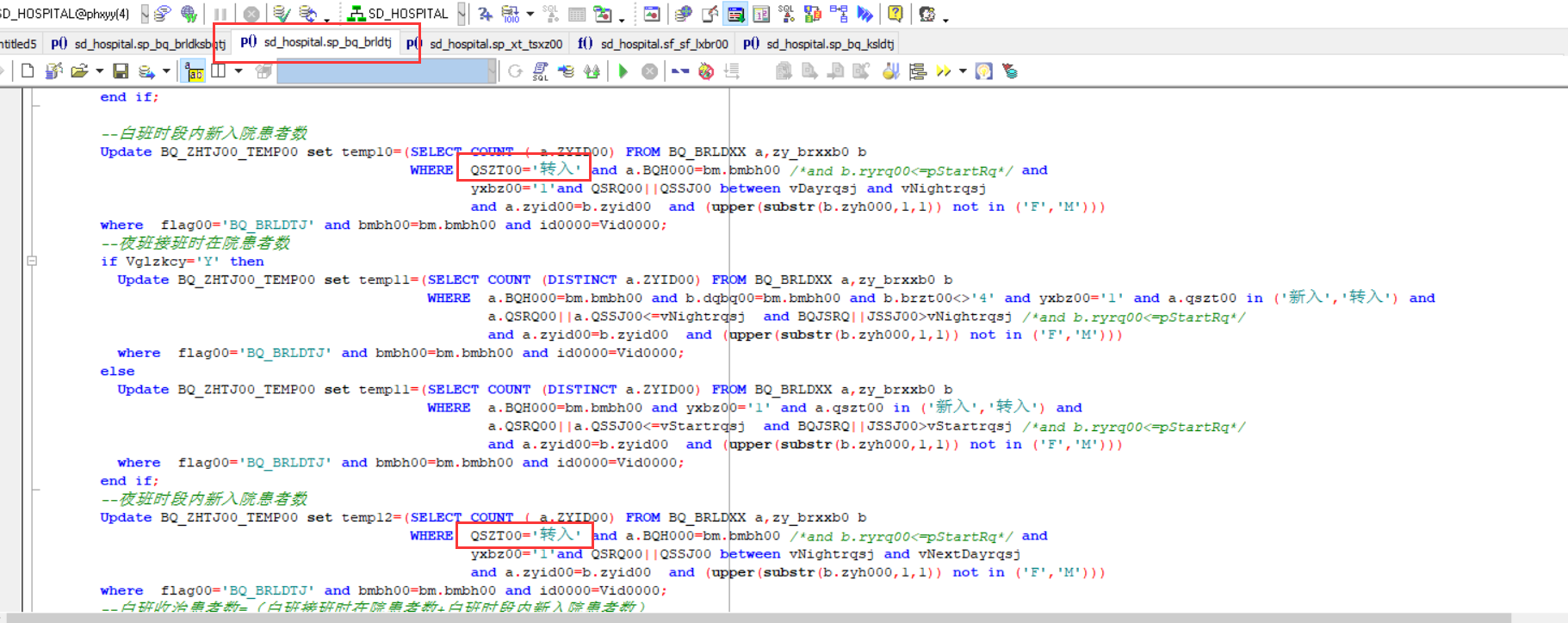
Task: Click the new blank file icon
Action: click(x=28, y=71)
